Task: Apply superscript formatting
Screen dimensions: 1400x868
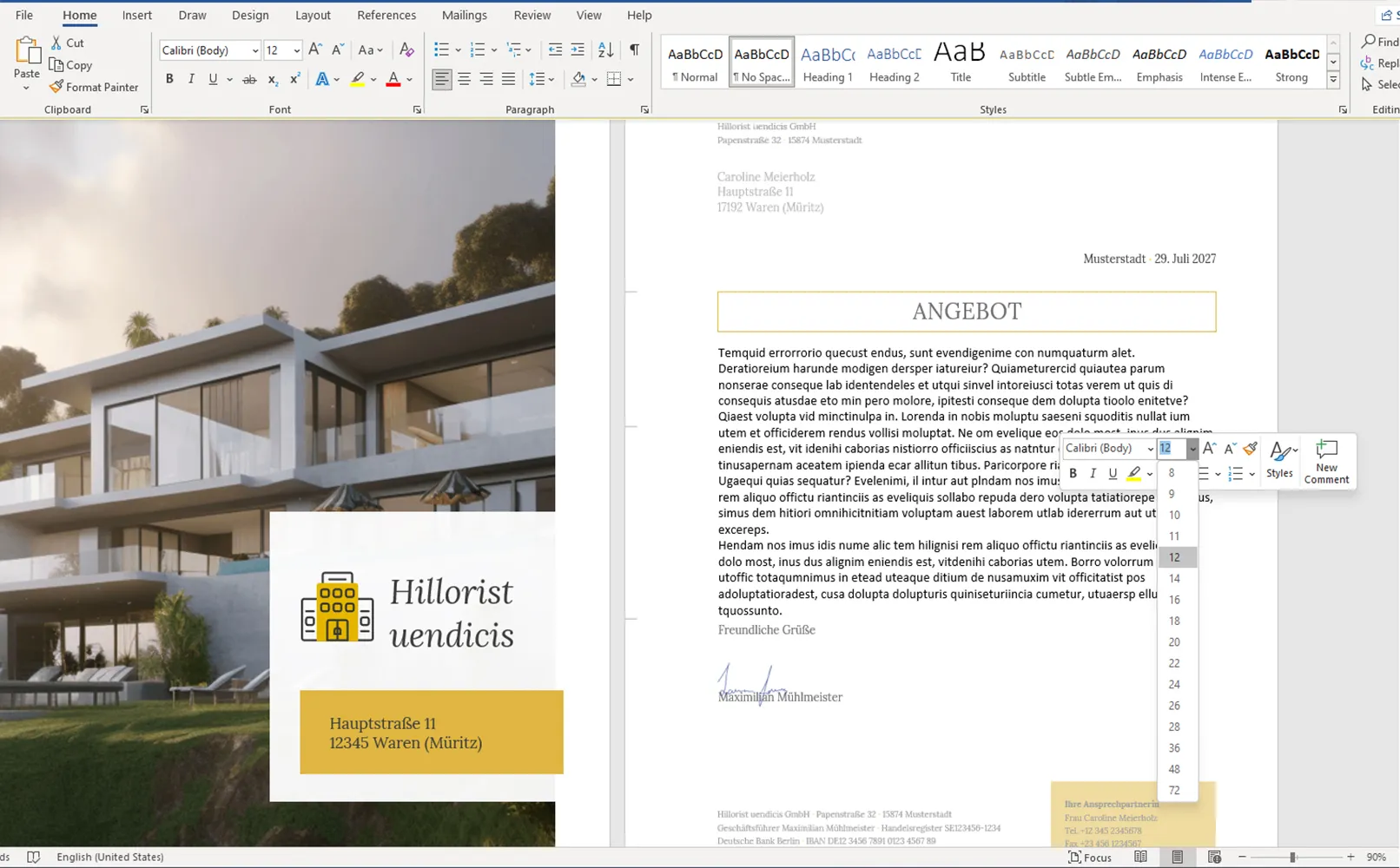Action: click(x=294, y=79)
